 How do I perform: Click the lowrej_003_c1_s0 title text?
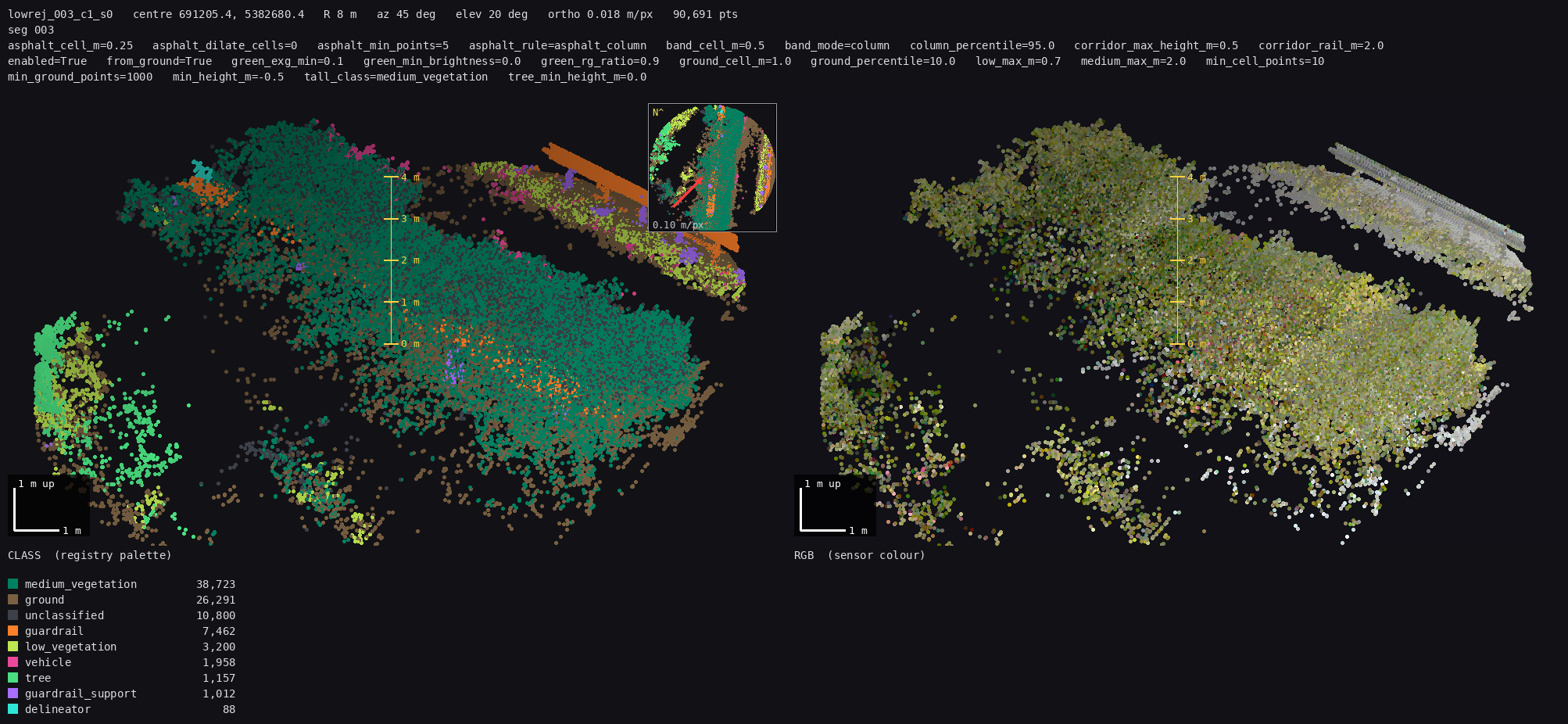coord(60,14)
